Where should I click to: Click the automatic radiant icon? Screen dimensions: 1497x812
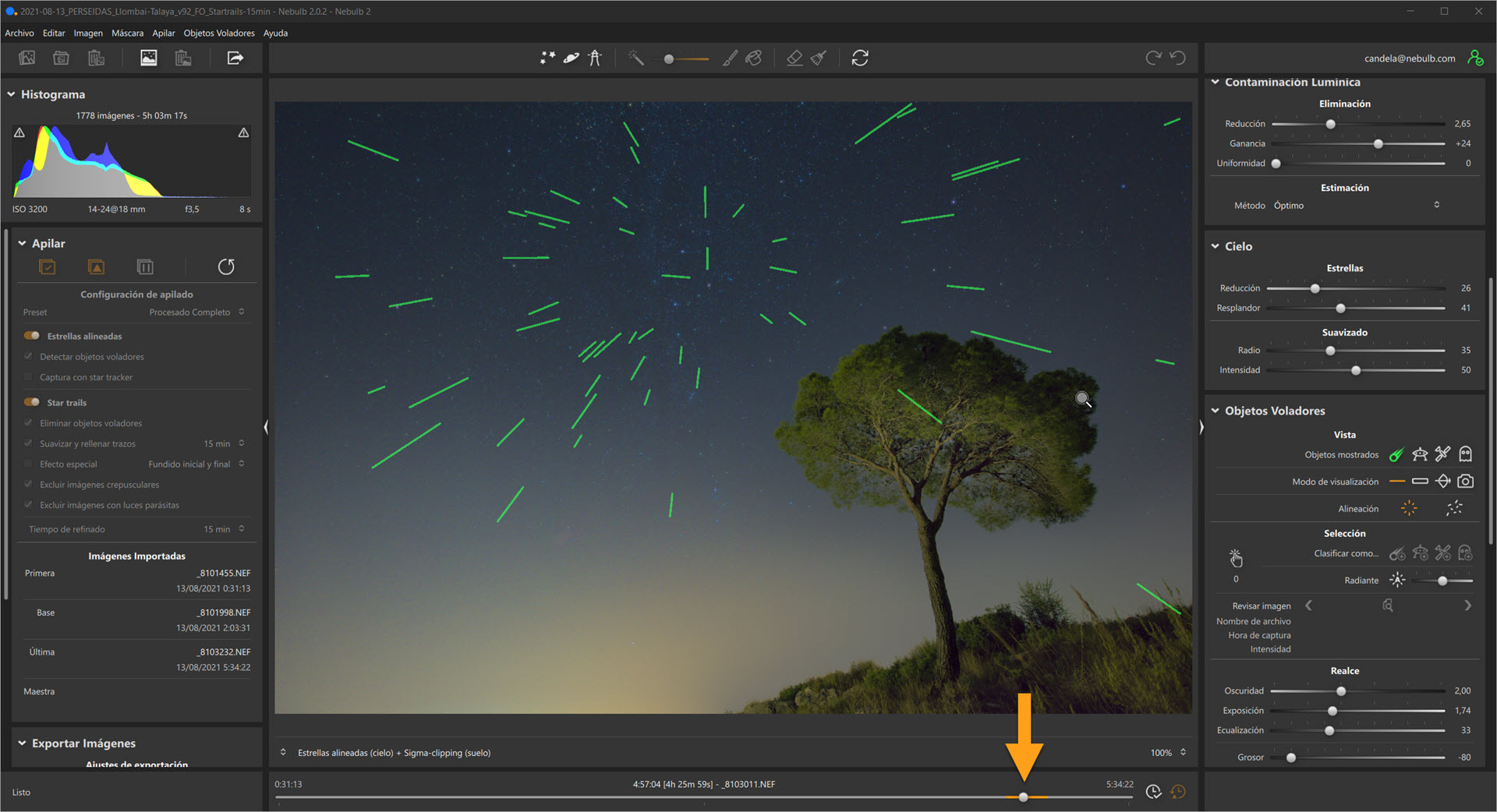pyautogui.click(x=1397, y=580)
